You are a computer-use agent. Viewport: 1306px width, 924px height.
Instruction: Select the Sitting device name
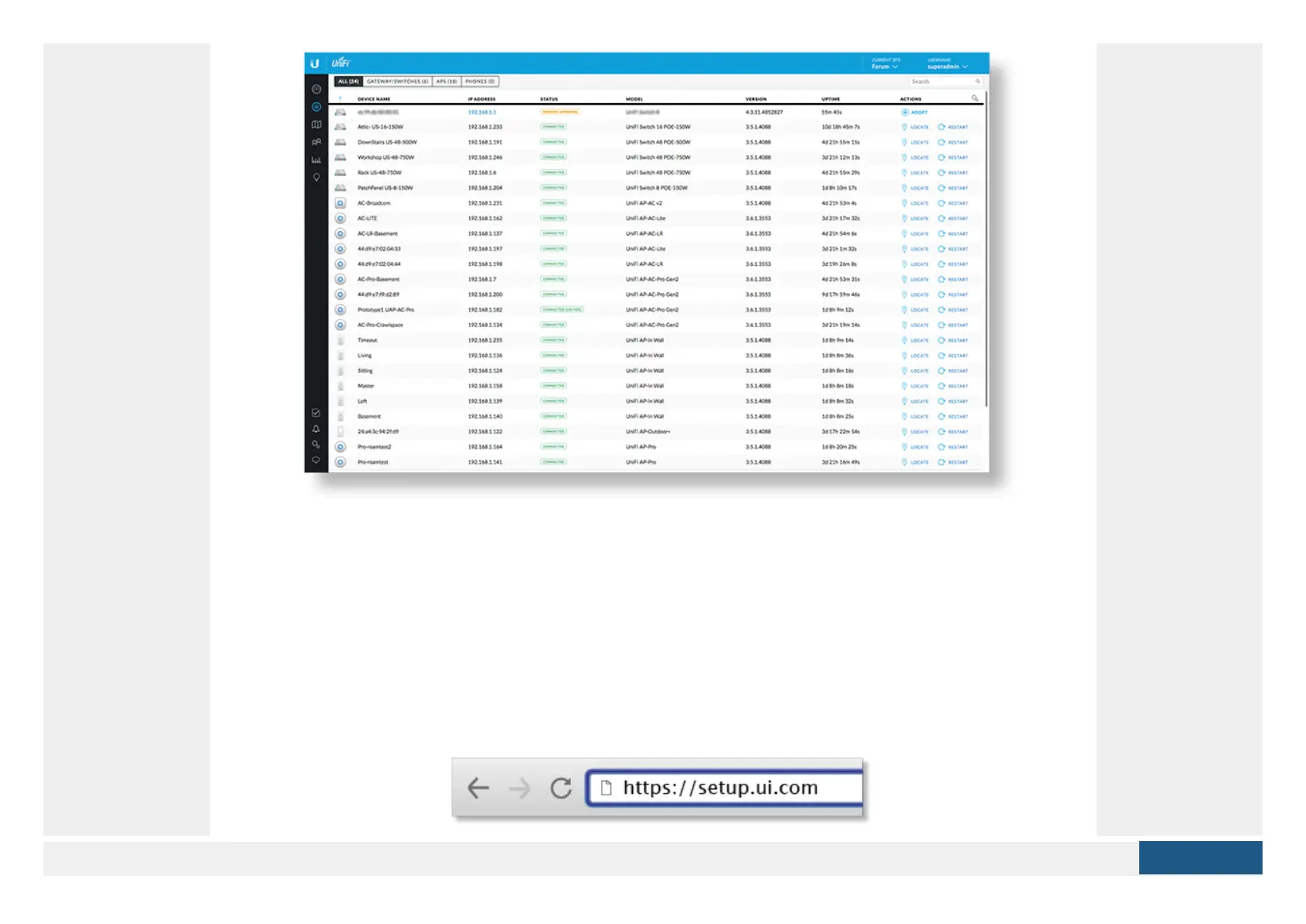(365, 371)
